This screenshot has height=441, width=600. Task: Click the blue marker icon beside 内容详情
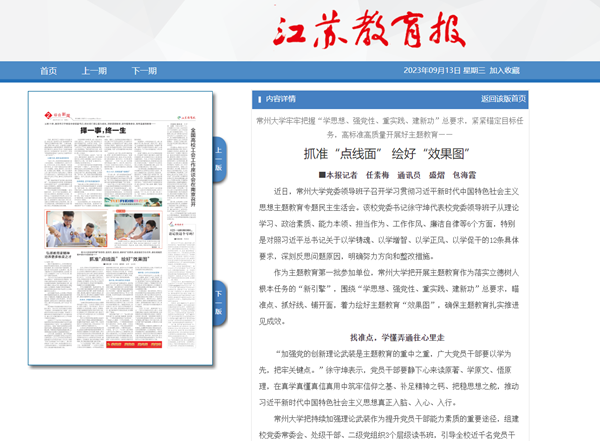[x=258, y=99]
